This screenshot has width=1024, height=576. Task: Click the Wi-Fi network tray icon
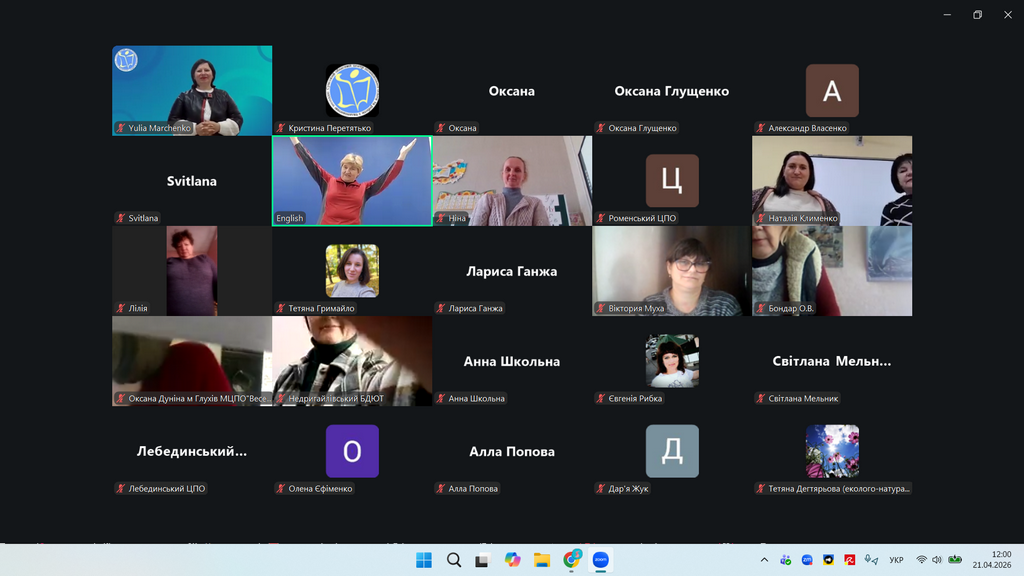[921, 560]
